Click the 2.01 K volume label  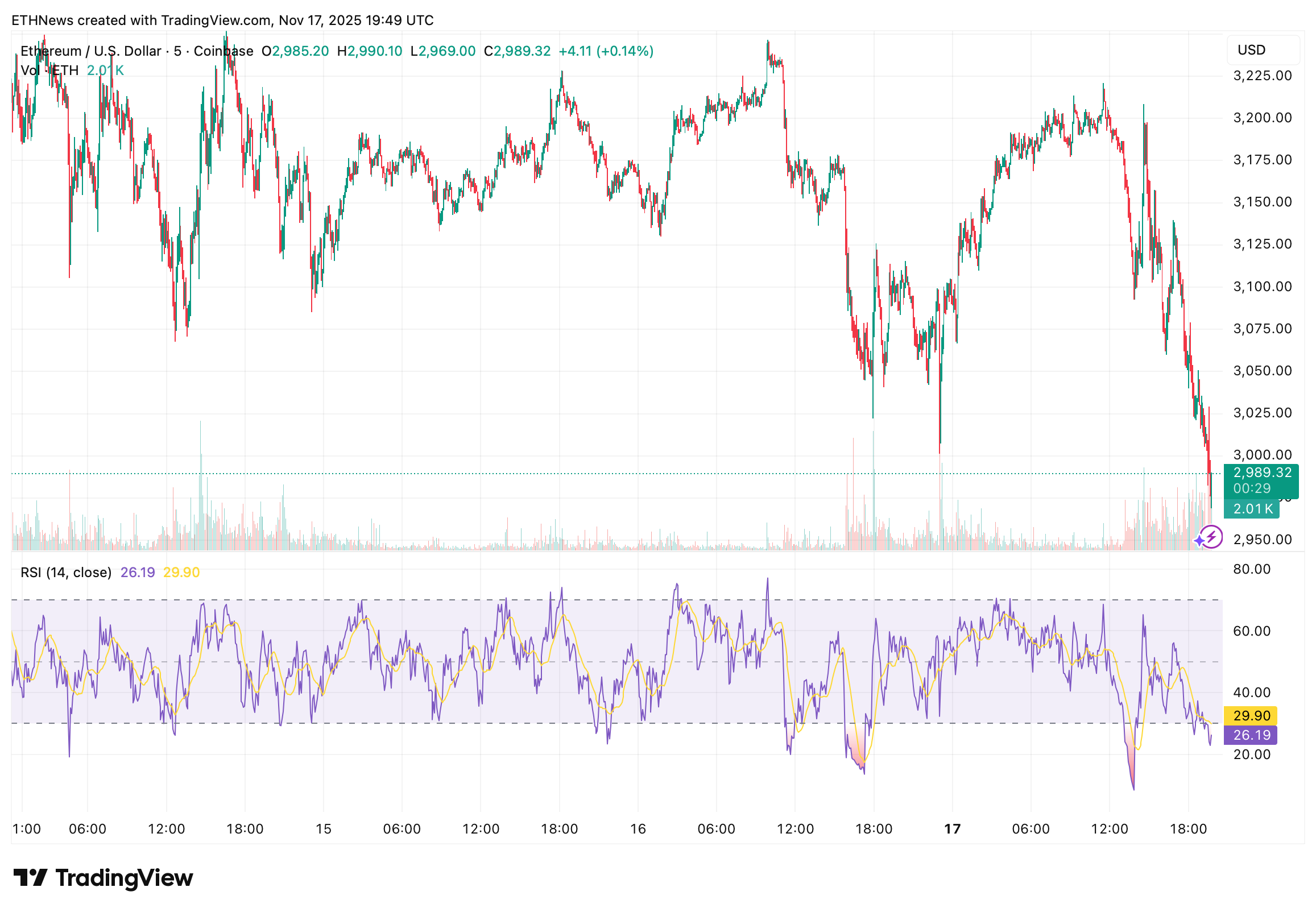[x=1252, y=508]
